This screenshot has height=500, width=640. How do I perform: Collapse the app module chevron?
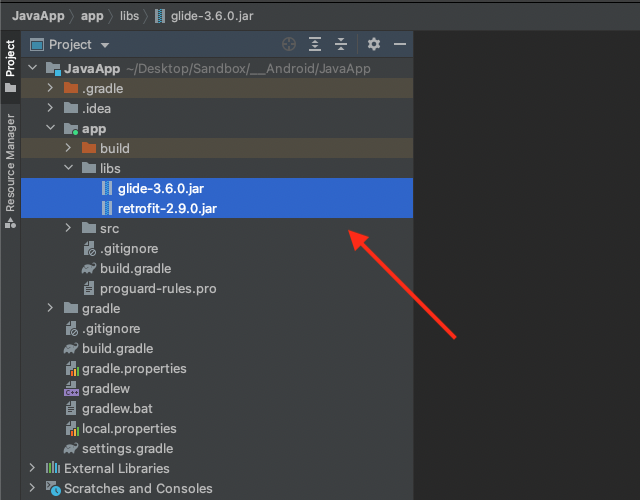coord(51,128)
